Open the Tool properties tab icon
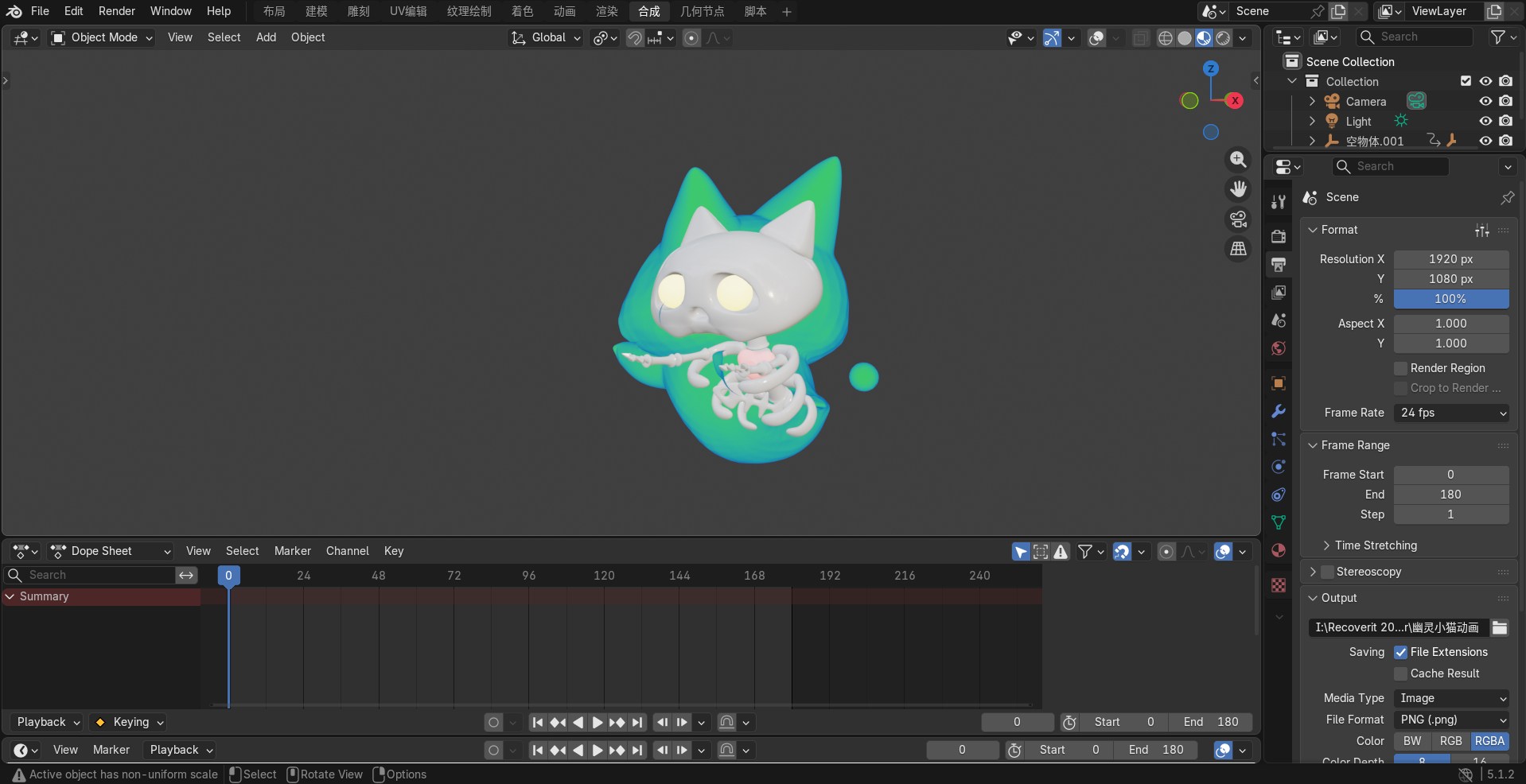Screen dimensions: 1526x784 click(1279, 202)
